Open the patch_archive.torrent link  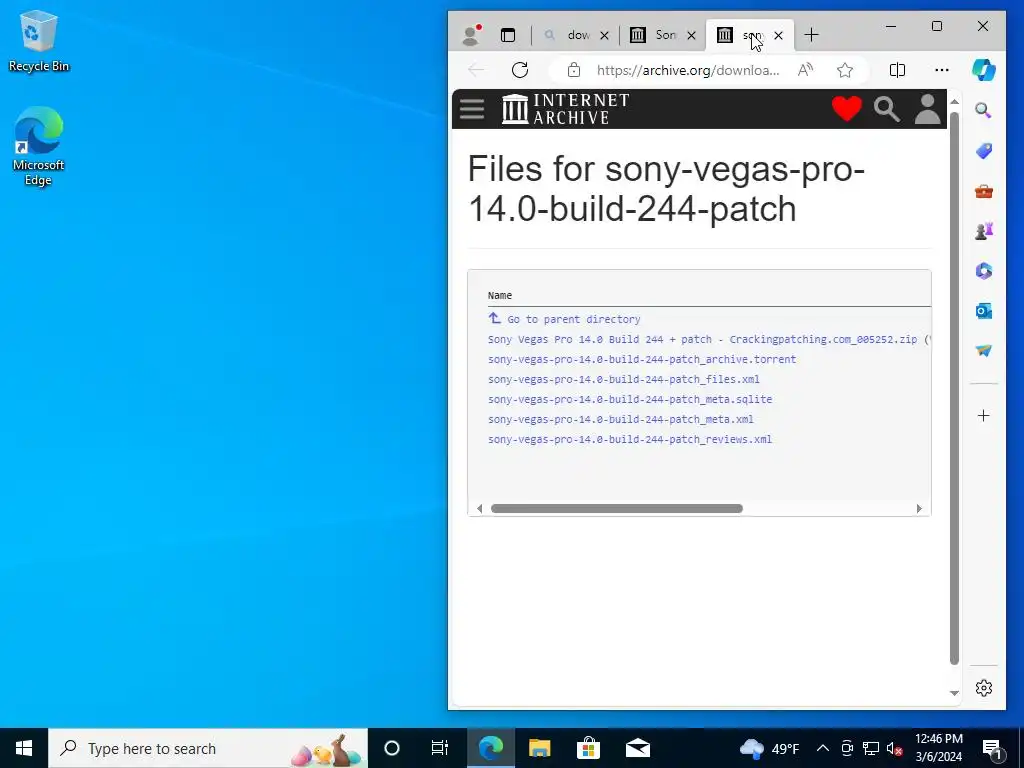[x=642, y=359]
